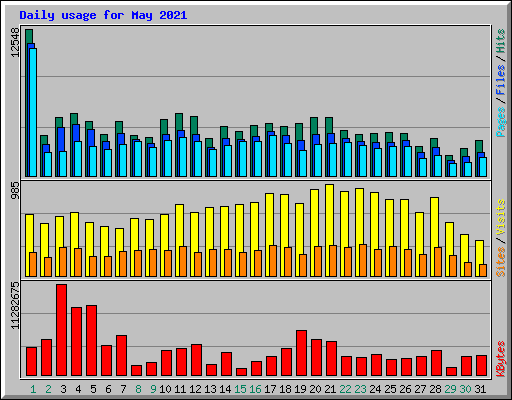The image size is (512, 400).
Task: Click the red KBytes bar for day 7
Action: coord(121,355)
